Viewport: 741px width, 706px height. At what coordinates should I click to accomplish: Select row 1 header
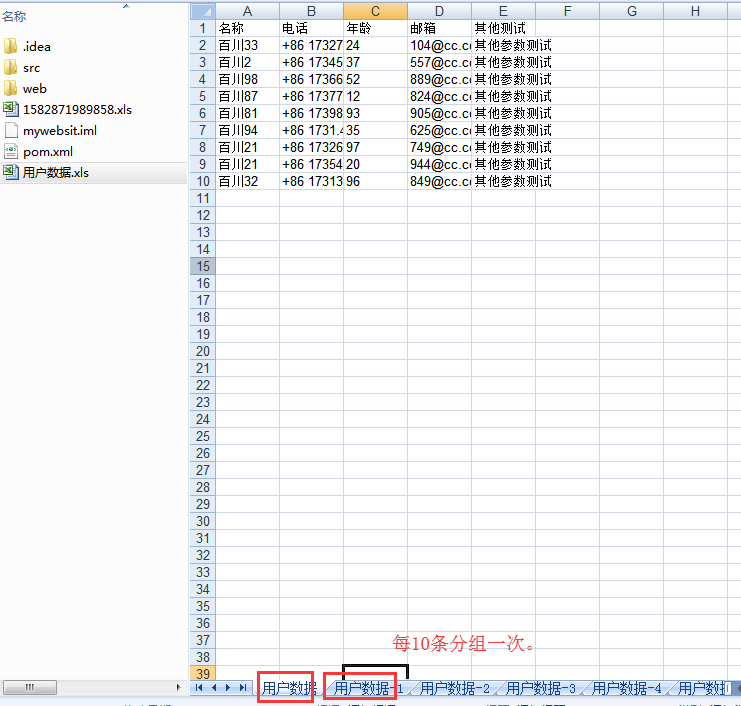click(x=203, y=28)
